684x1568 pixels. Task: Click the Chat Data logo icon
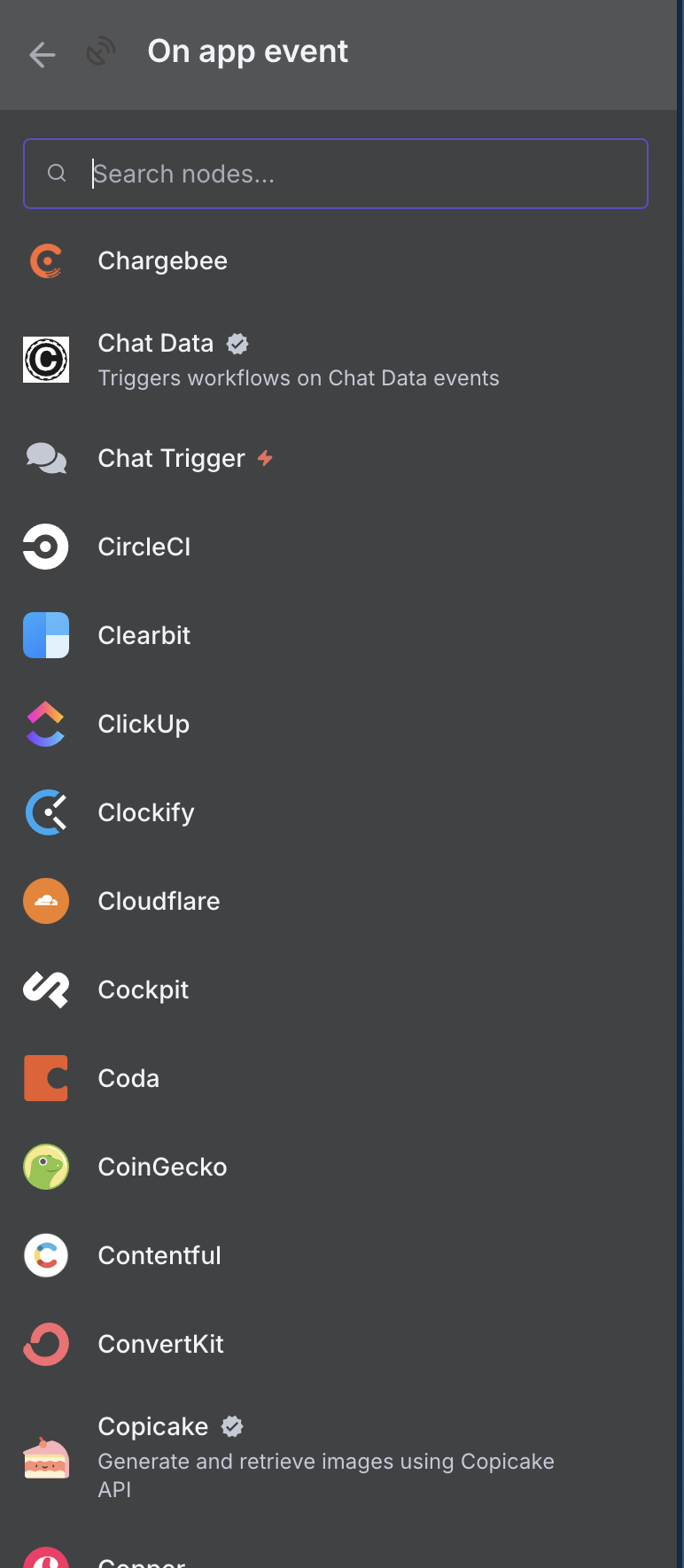point(46,360)
